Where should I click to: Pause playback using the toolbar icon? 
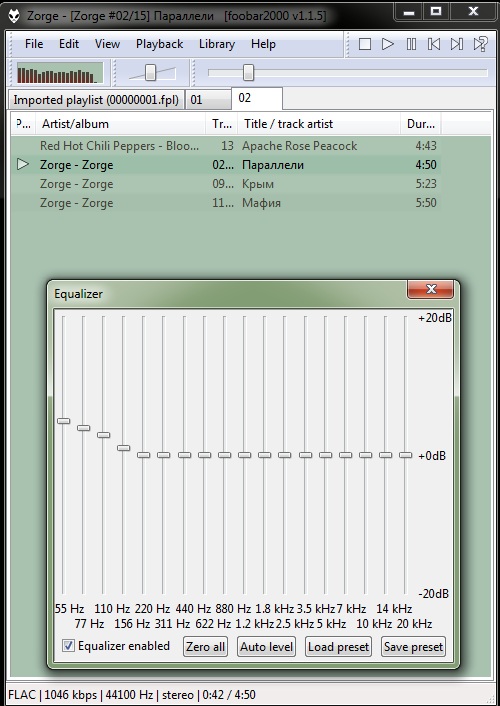[x=411, y=44]
